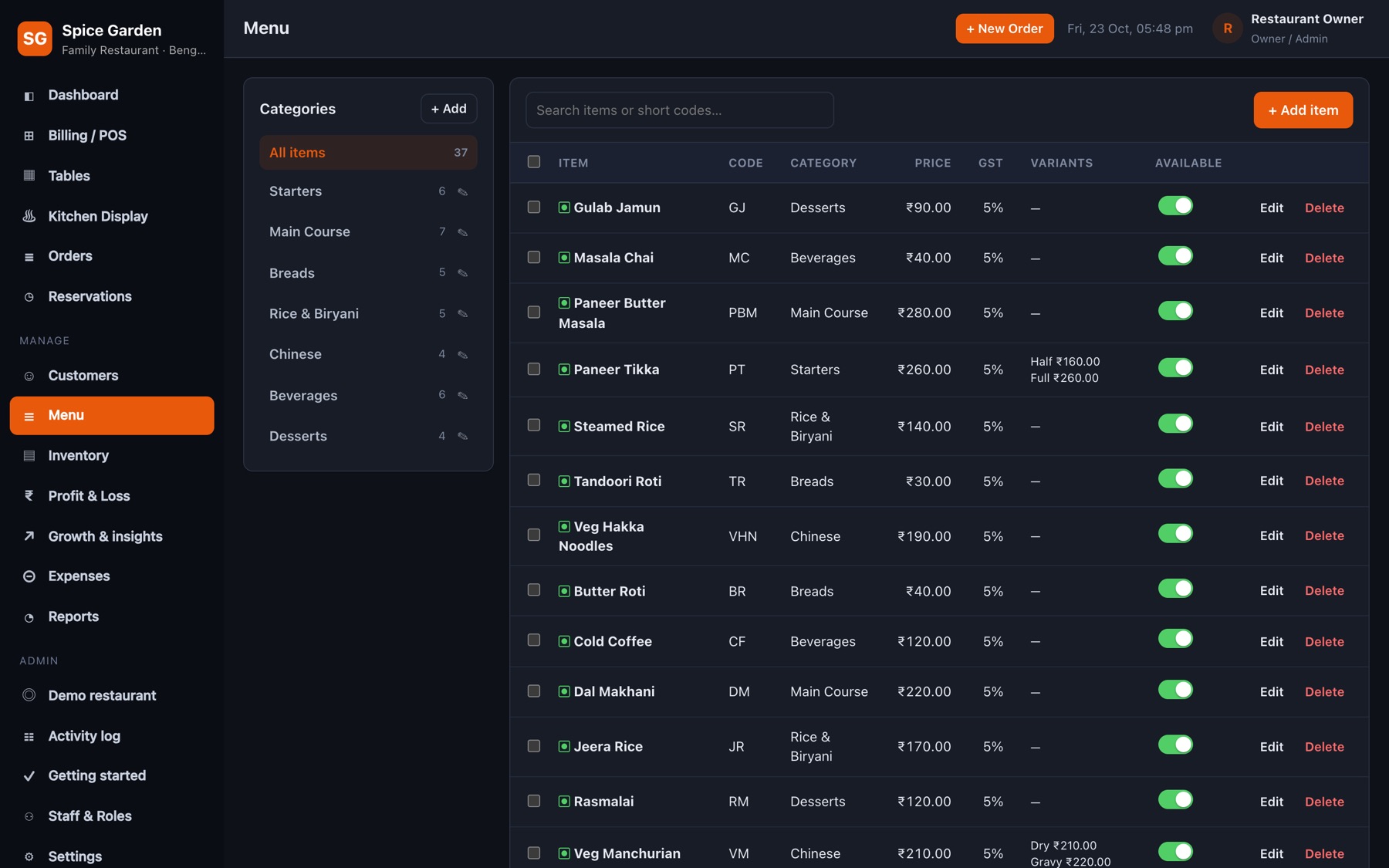This screenshot has width=1389, height=868.
Task: Click the Reports pie chart icon
Action: (x=29, y=617)
